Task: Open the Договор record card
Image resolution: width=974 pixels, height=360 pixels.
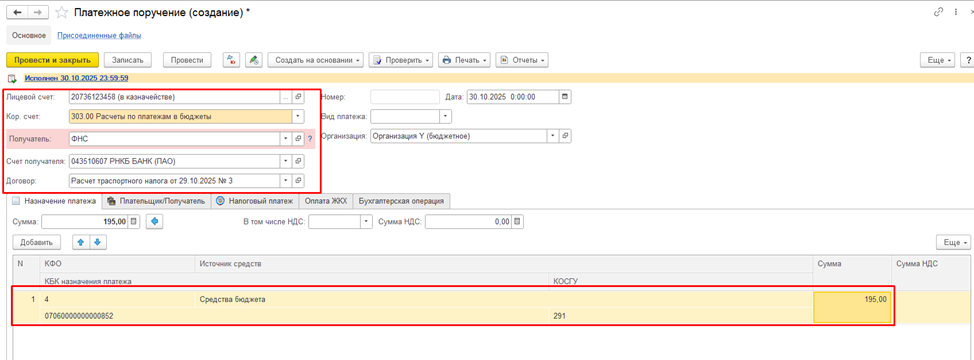Action: (298, 181)
